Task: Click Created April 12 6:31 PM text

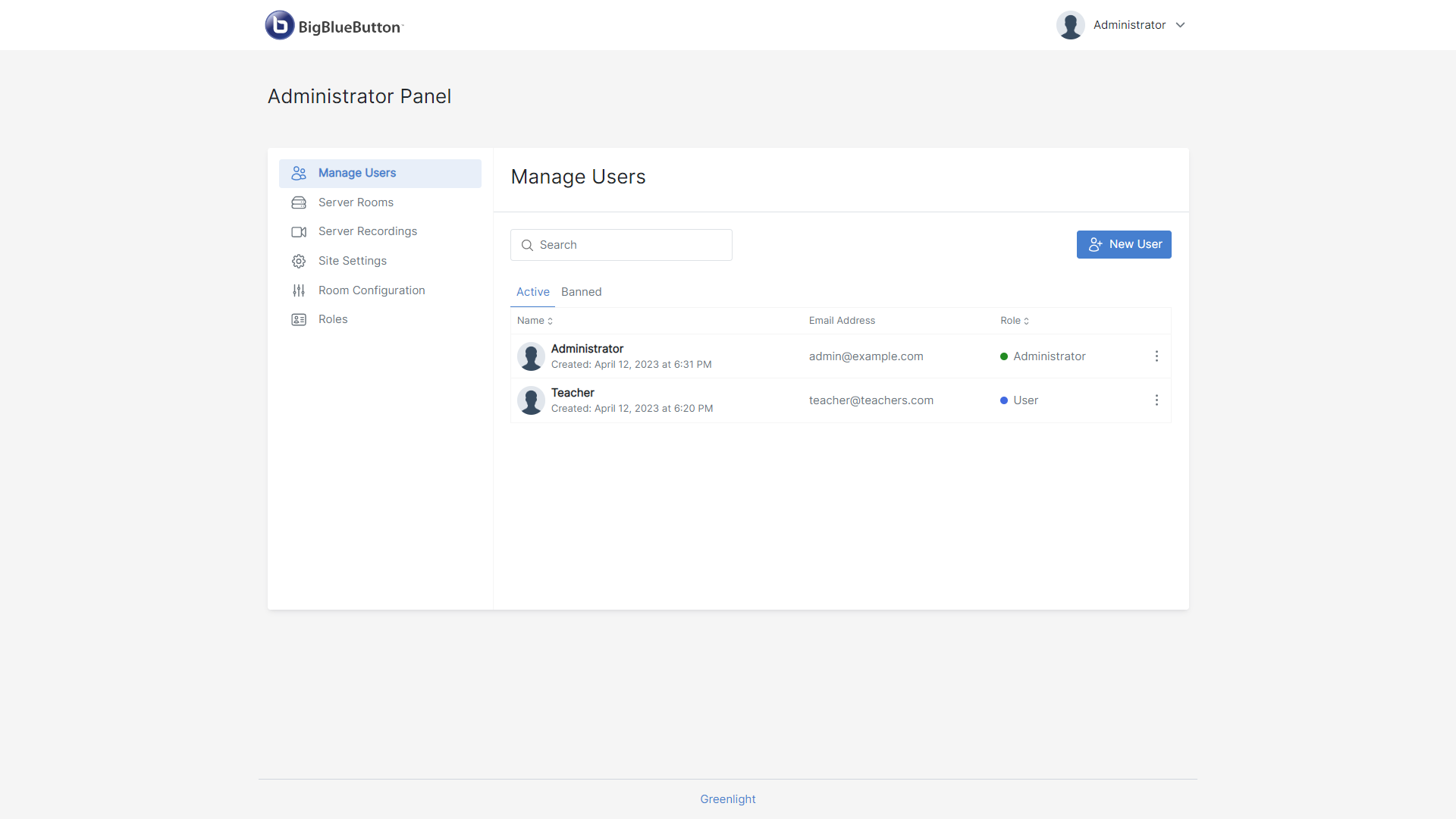Action: (x=632, y=365)
